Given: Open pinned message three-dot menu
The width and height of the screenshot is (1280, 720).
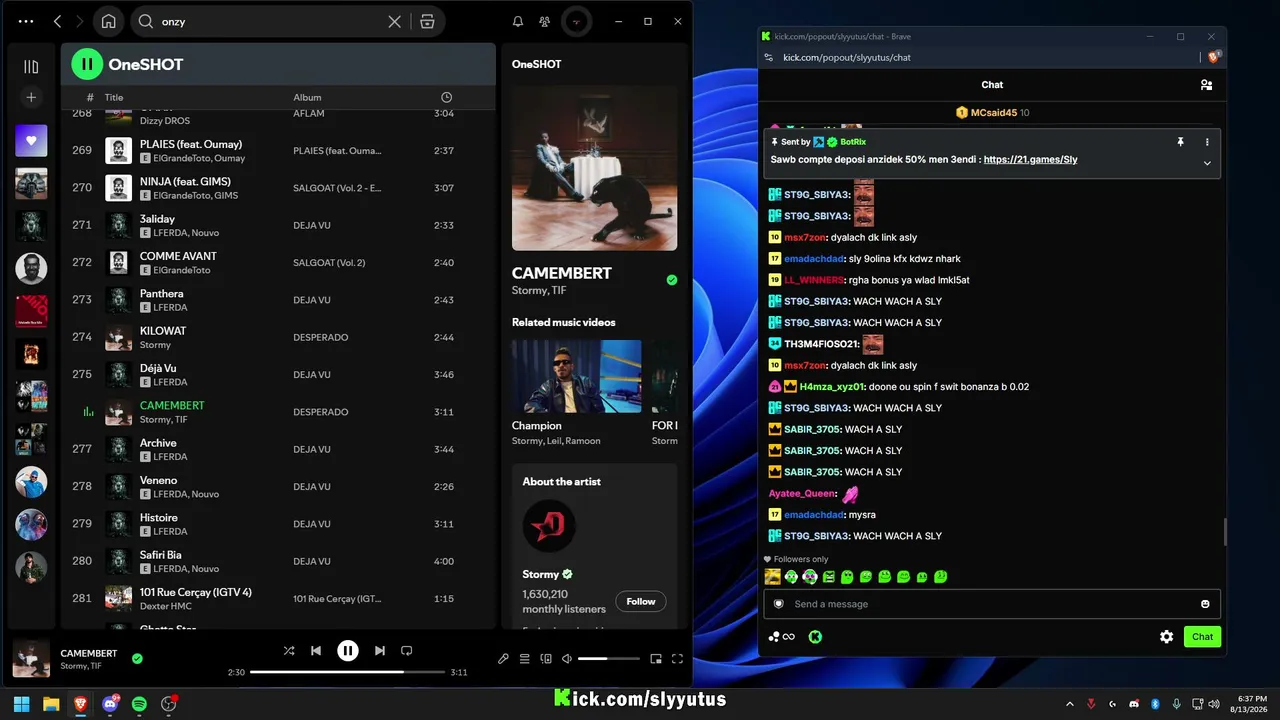Looking at the screenshot, I should (1207, 142).
